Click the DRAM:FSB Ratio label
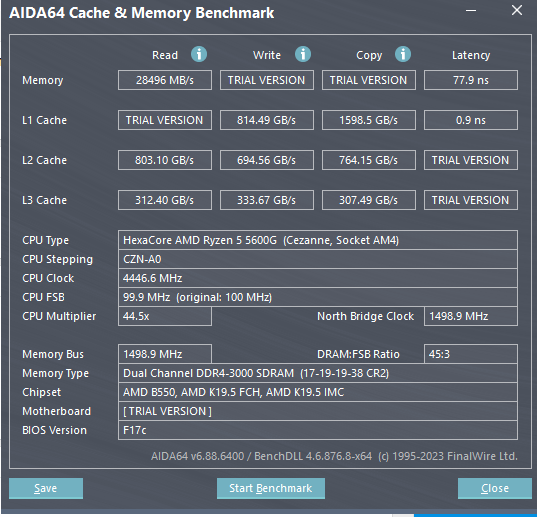The width and height of the screenshot is (537, 517). 358,354
